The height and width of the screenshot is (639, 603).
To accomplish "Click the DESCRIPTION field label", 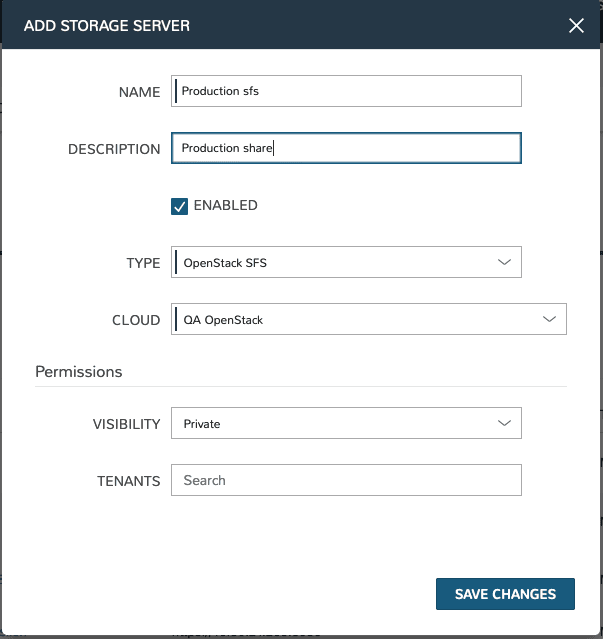I will 114,149.
